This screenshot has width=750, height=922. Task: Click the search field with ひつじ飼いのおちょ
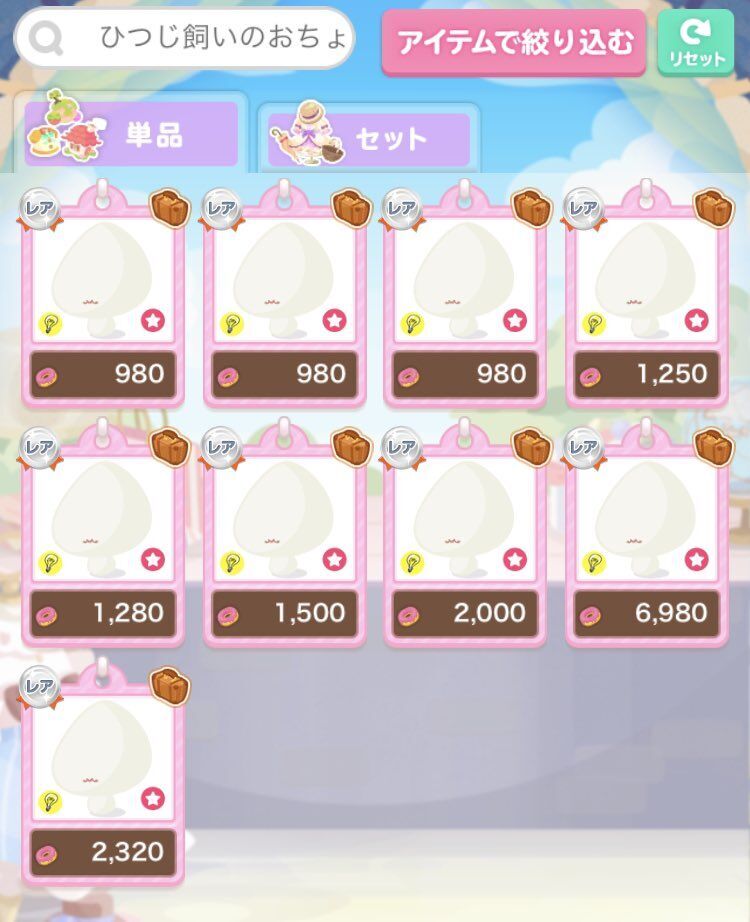[x=184, y=38]
